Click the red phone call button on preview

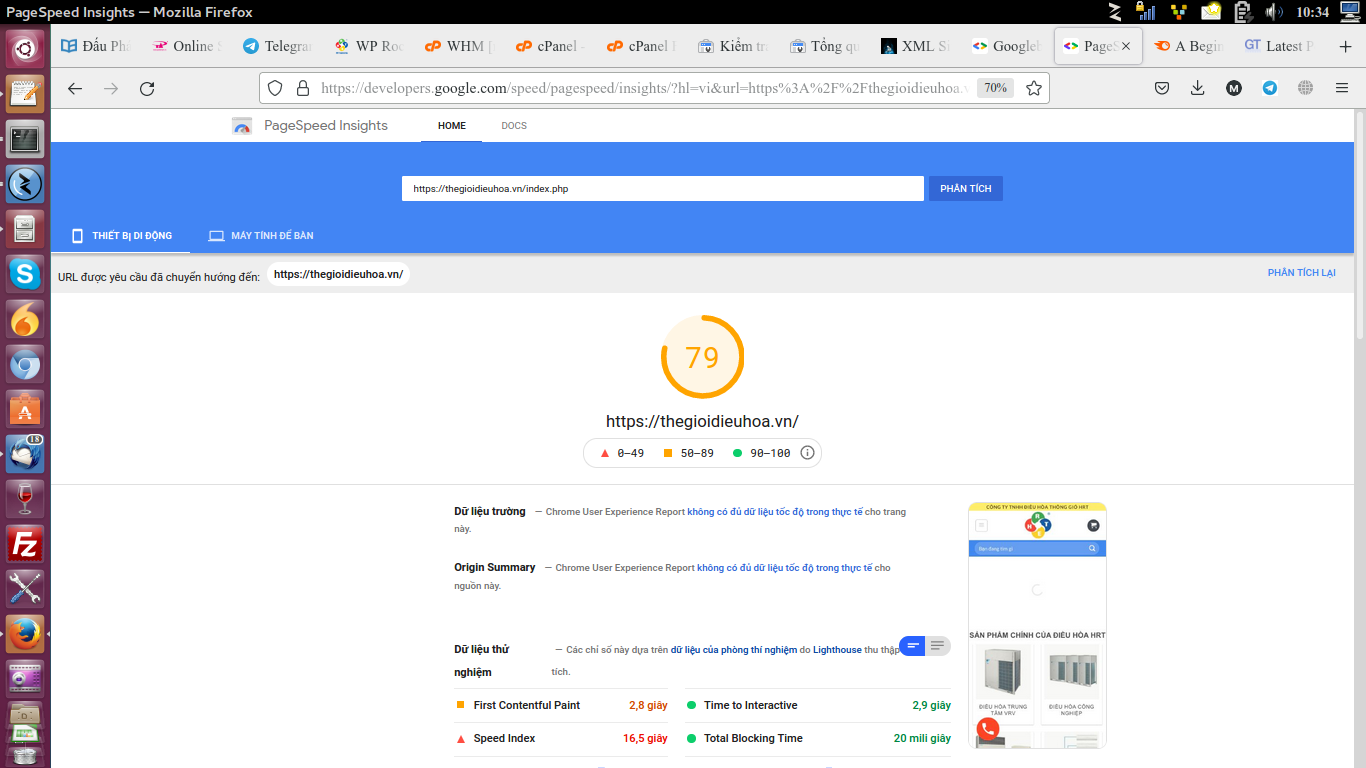pyautogui.click(x=988, y=729)
